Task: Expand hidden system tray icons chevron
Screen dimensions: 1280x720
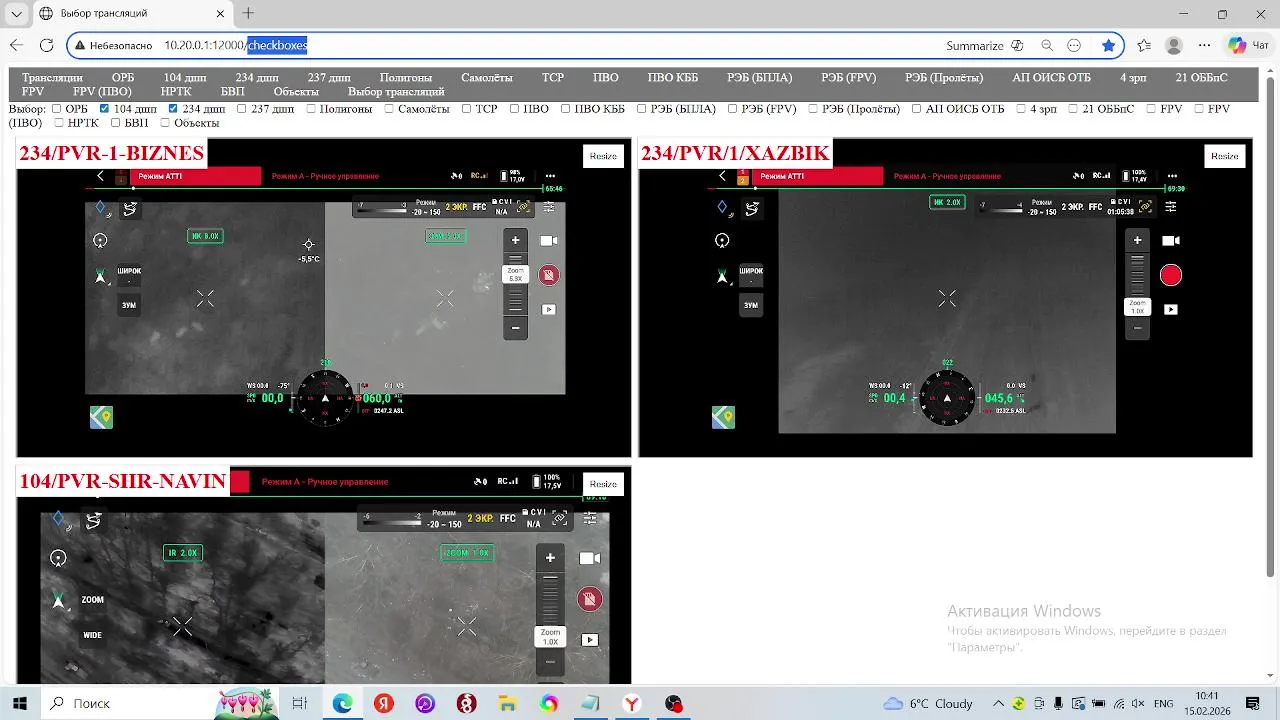Action: (999, 703)
